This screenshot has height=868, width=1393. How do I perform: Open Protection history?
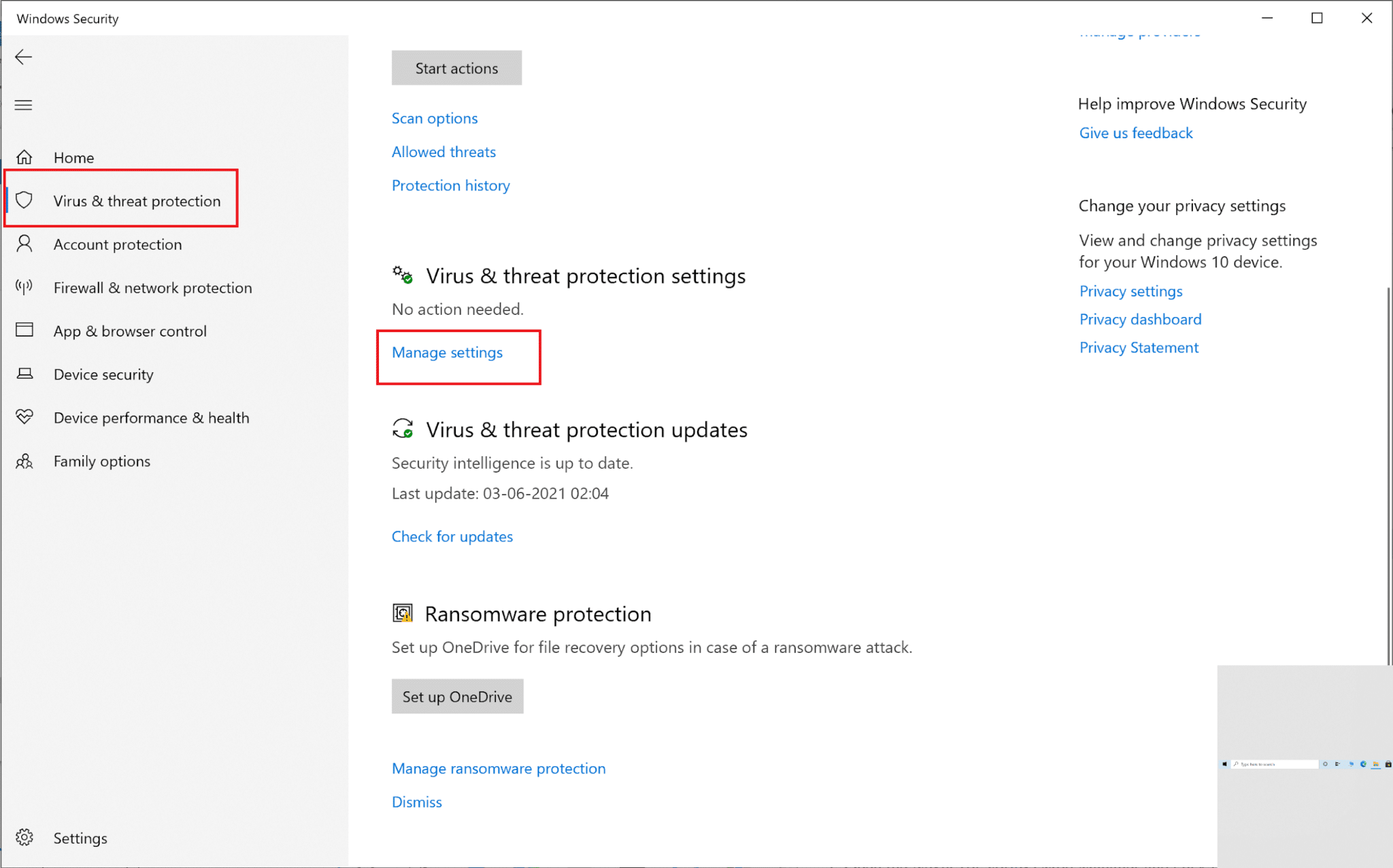[450, 186]
